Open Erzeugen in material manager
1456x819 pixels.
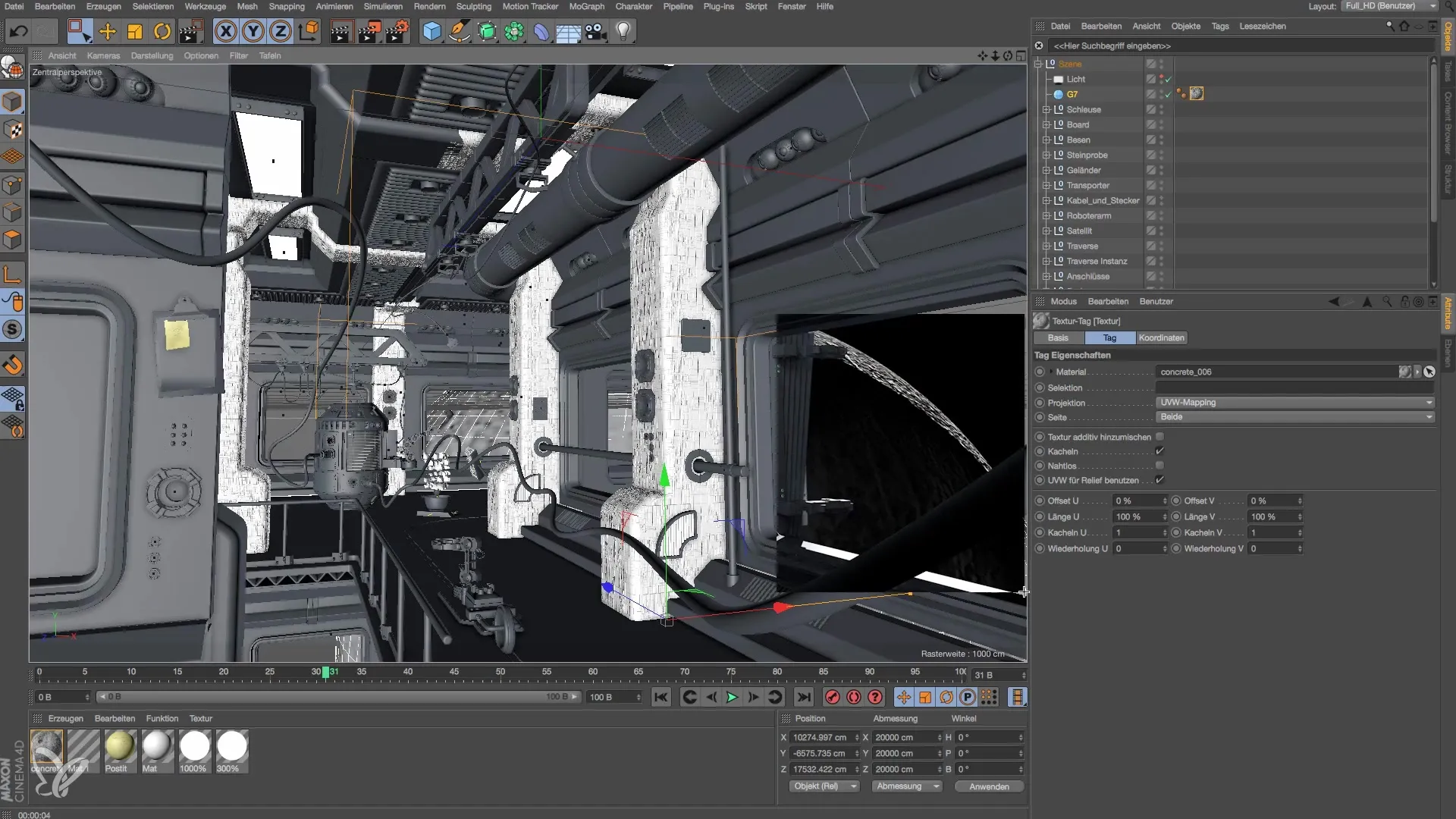click(x=65, y=718)
